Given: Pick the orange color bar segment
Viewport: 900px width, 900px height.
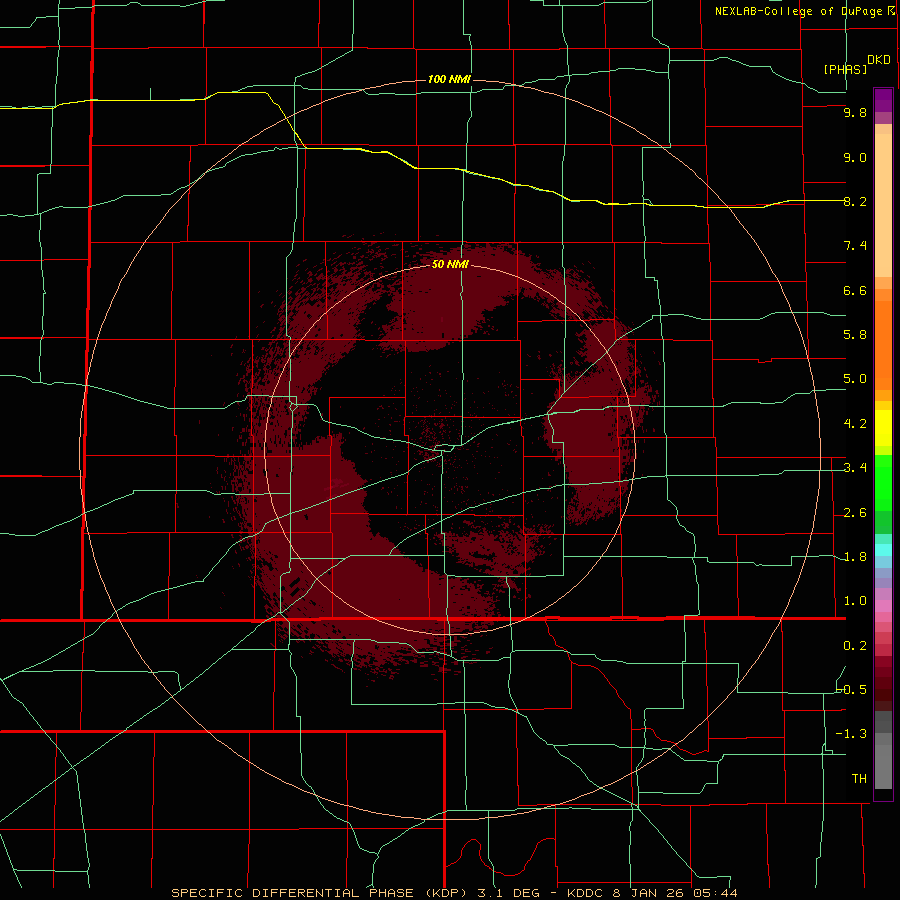Looking at the screenshot, I should 883,346.
